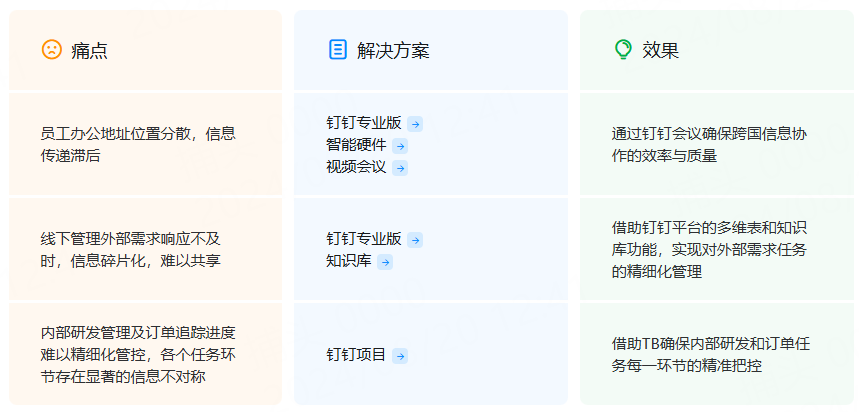Viewport: 859px width, 412px height.
Task: Click the orange sad face icon beside 痛点
Action: (51, 50)
